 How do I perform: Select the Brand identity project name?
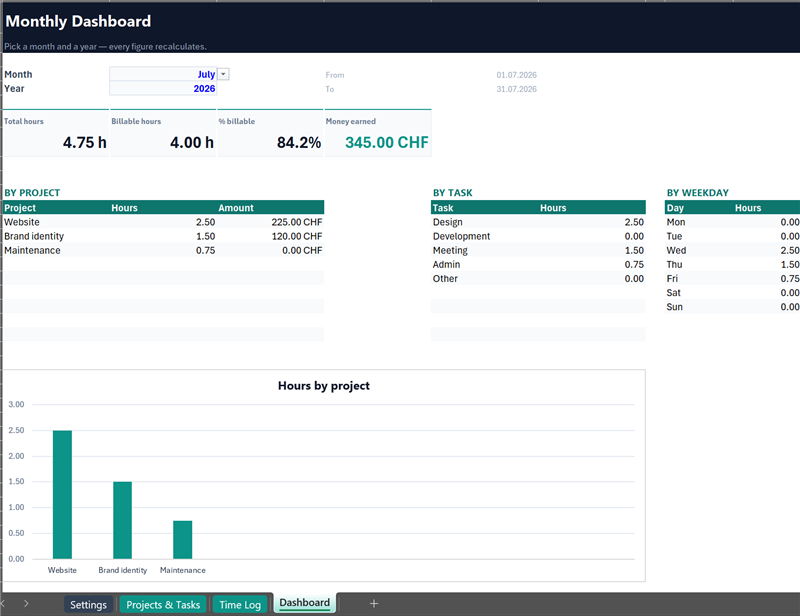click(x=34, y=236)
